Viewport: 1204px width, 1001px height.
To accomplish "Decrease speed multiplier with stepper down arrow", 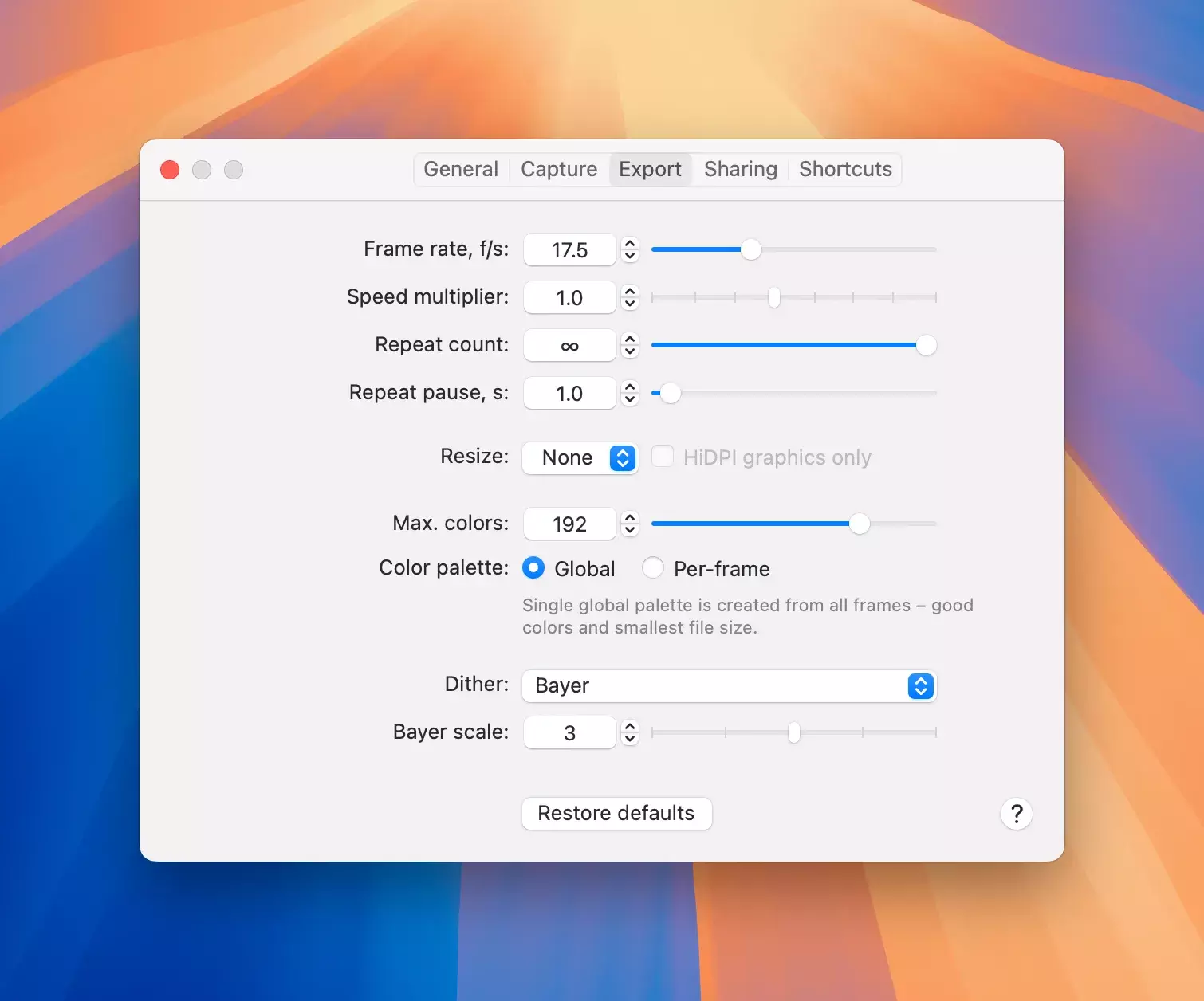I will coord(630,304).
